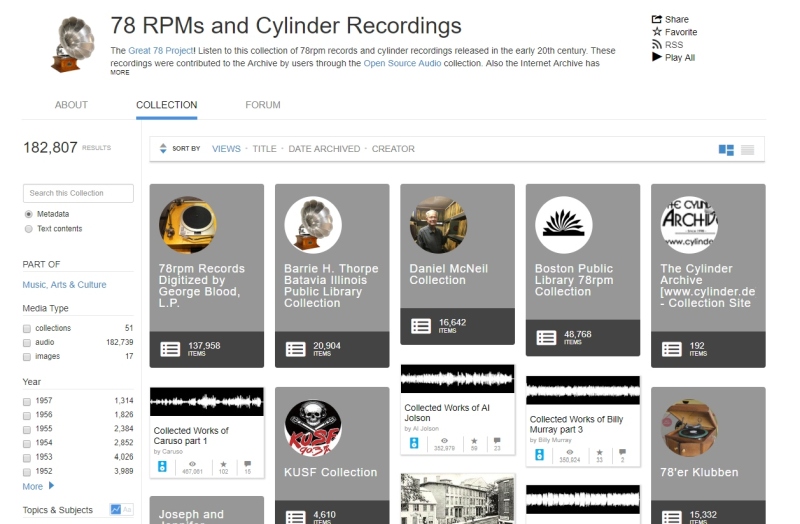Click in Search this Collection field
This screenshot has width=800, height=524.
click(x=78, y=193)
